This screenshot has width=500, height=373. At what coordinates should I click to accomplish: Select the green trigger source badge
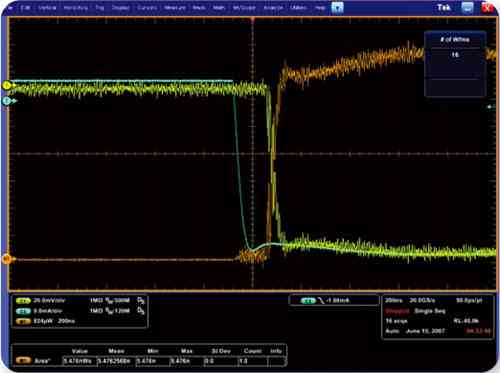308,301
